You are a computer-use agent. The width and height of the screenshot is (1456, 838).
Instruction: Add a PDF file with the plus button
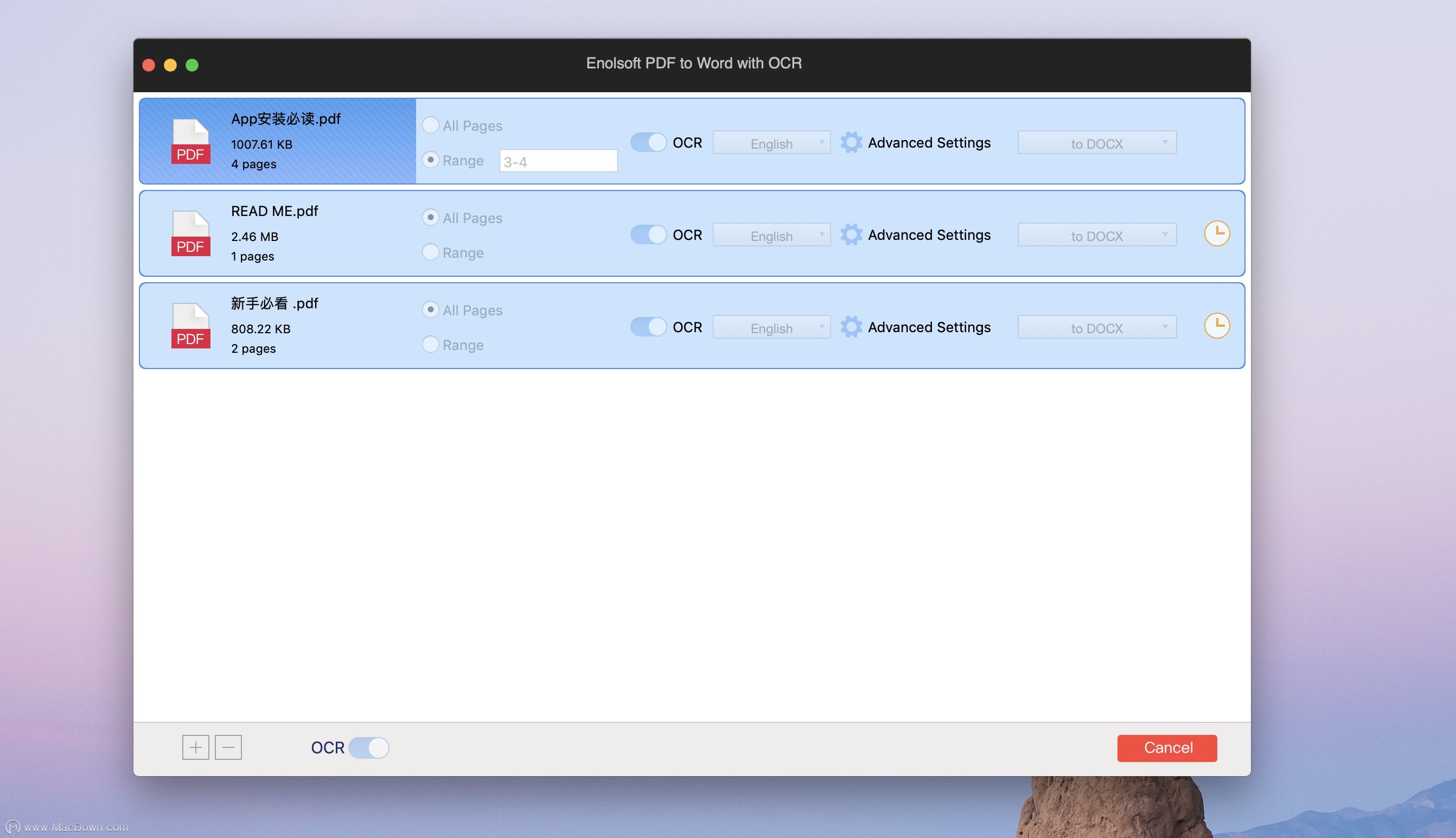(x=196, y=747)
